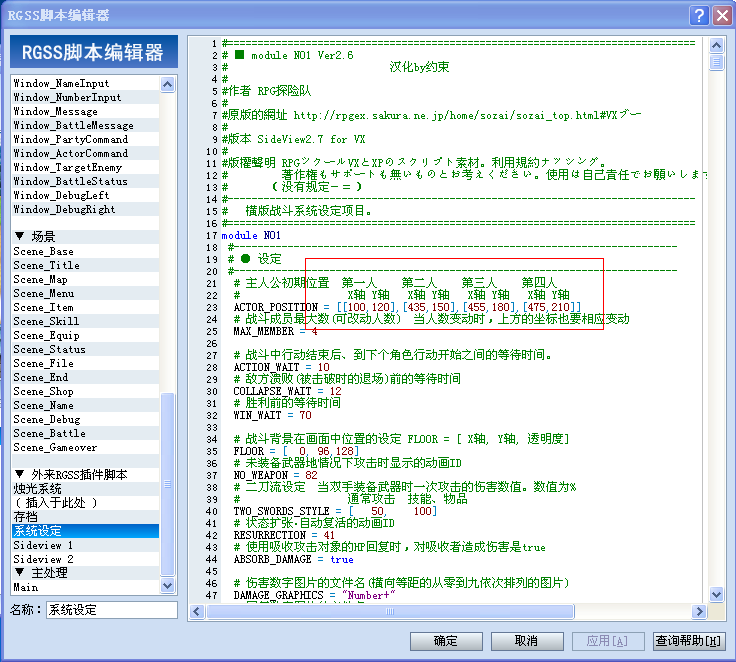Open the Scene_Base script
Screen dimensions: 736x662
(x=85, y=251)
